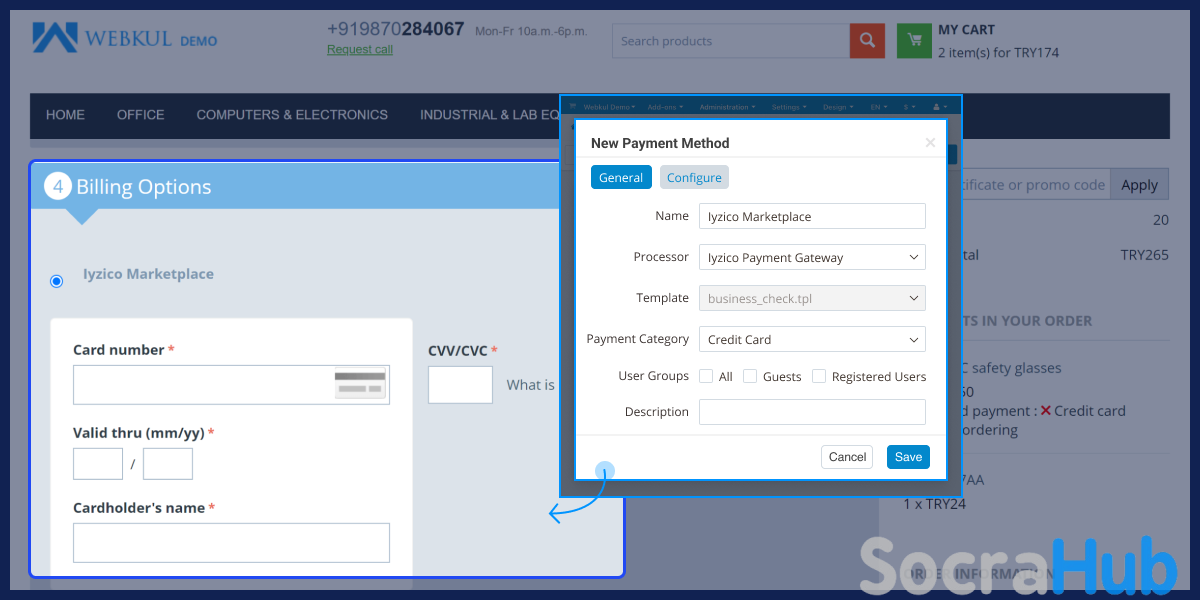Click the year field of Valid thru
Viewport: 1200px width, 600px height.
point(168,464)
